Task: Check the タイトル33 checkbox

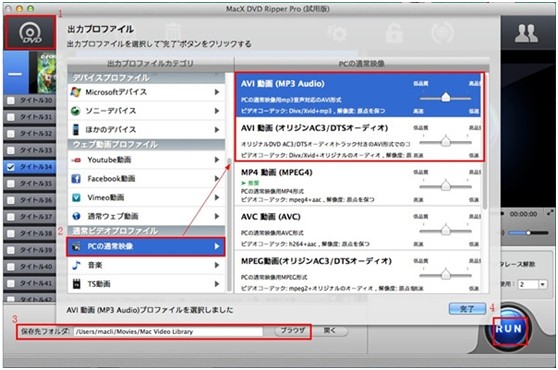Action: [11, 150]
